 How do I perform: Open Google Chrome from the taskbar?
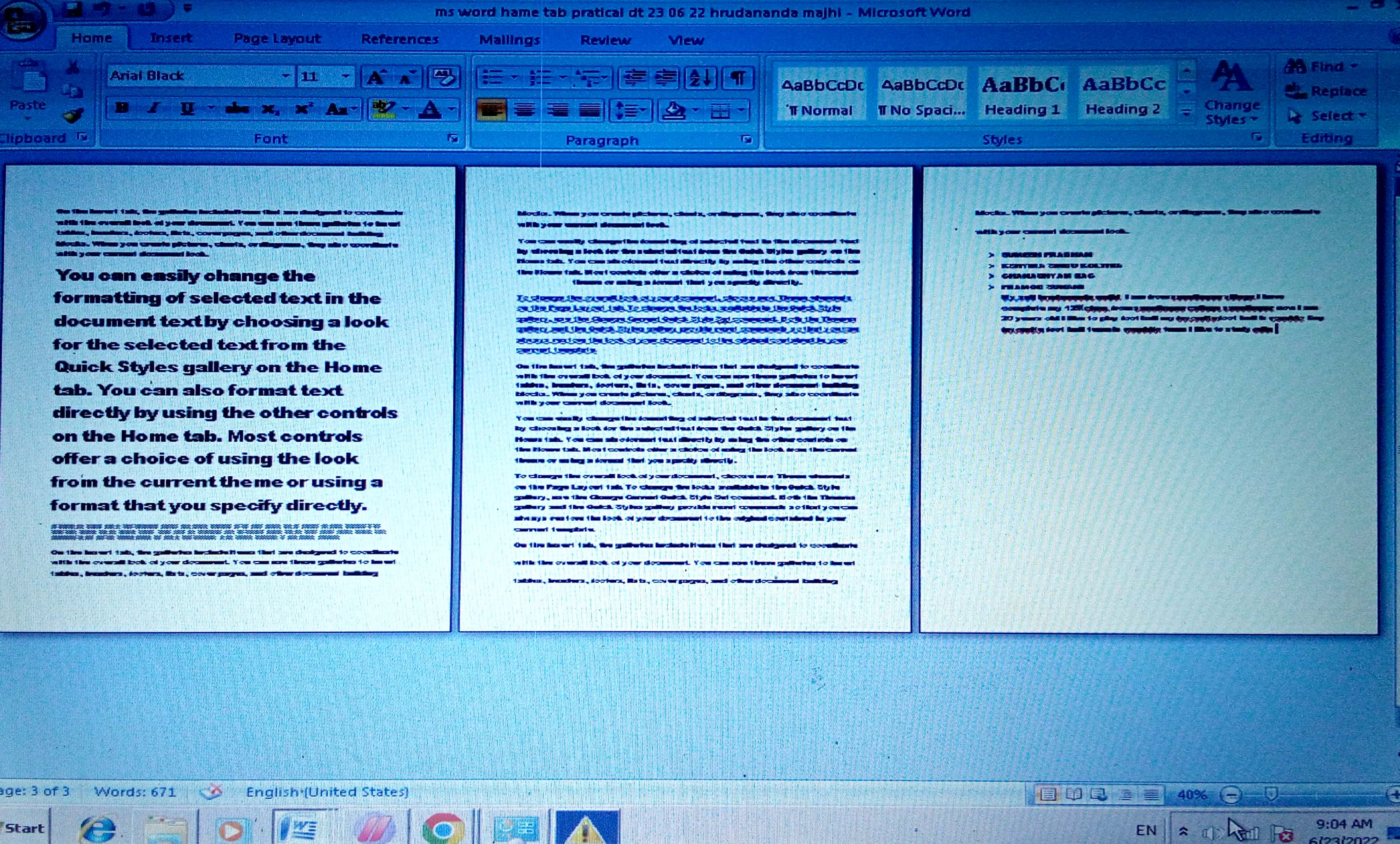[x=443, y=829]
